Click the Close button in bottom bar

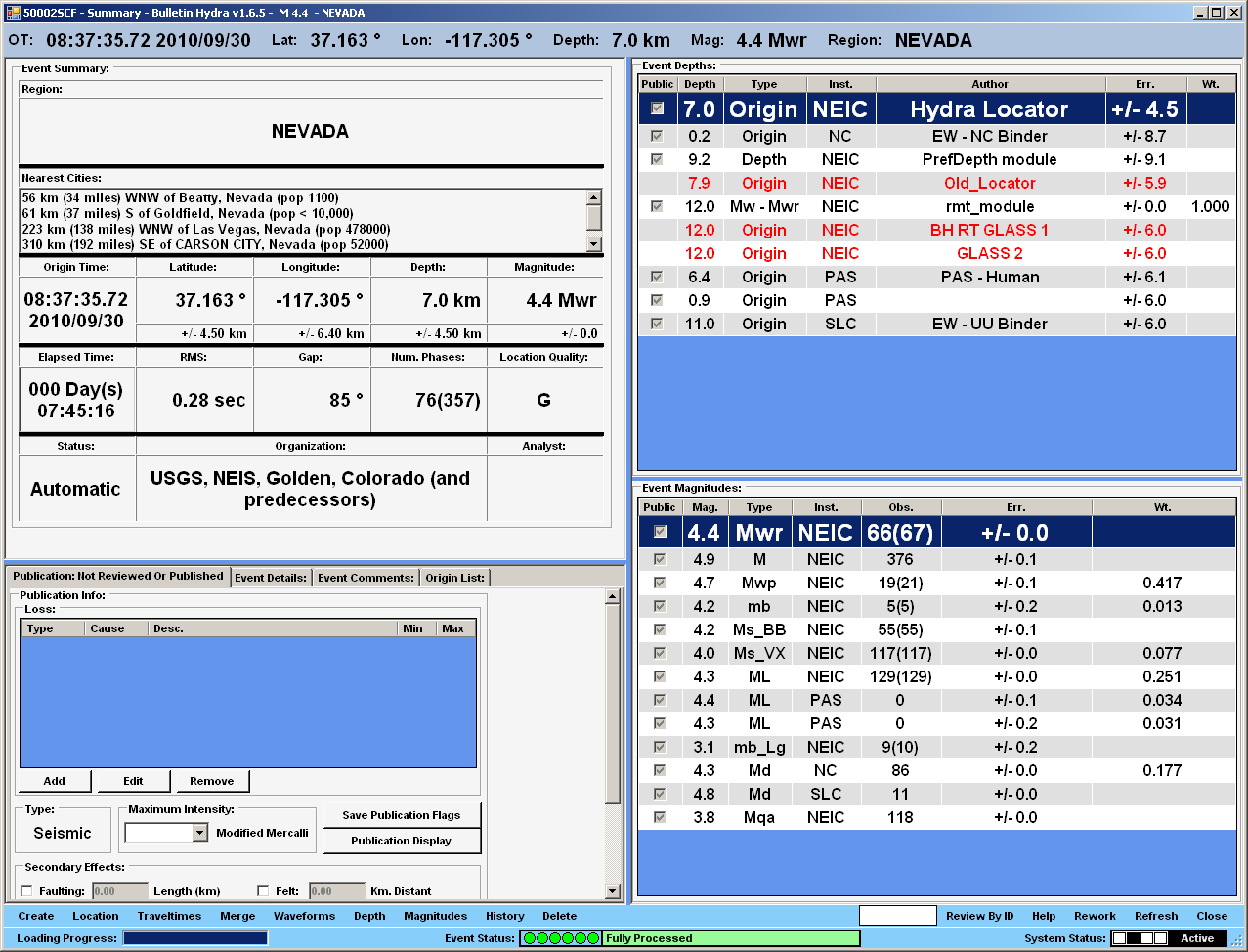pos(1212,916)
